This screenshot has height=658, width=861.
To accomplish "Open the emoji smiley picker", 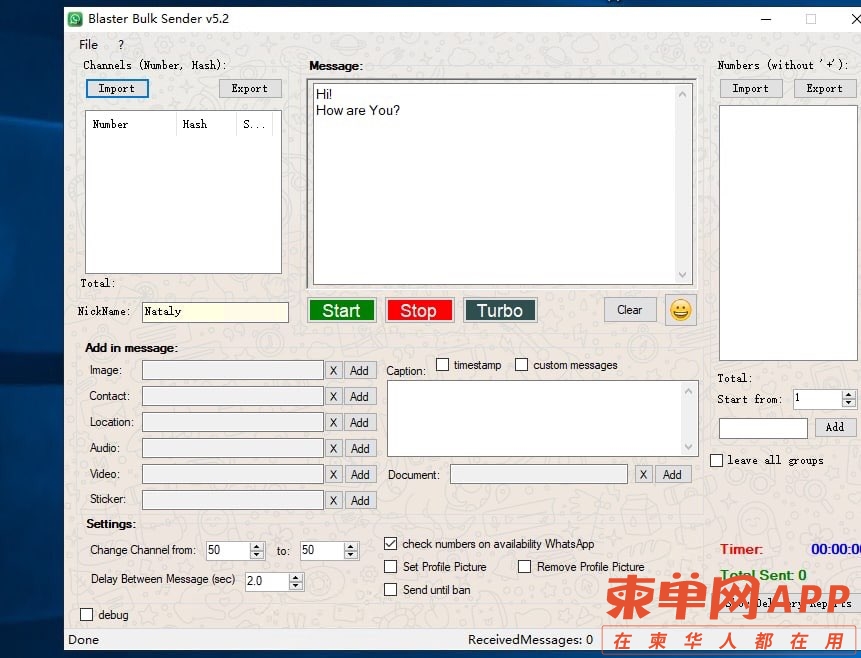I will point(680,310).
